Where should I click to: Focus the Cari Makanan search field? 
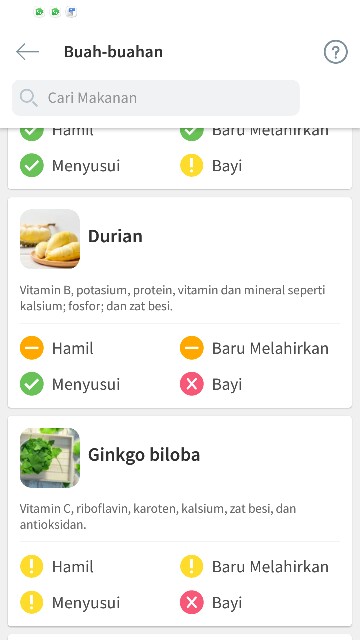click(156, 98)
